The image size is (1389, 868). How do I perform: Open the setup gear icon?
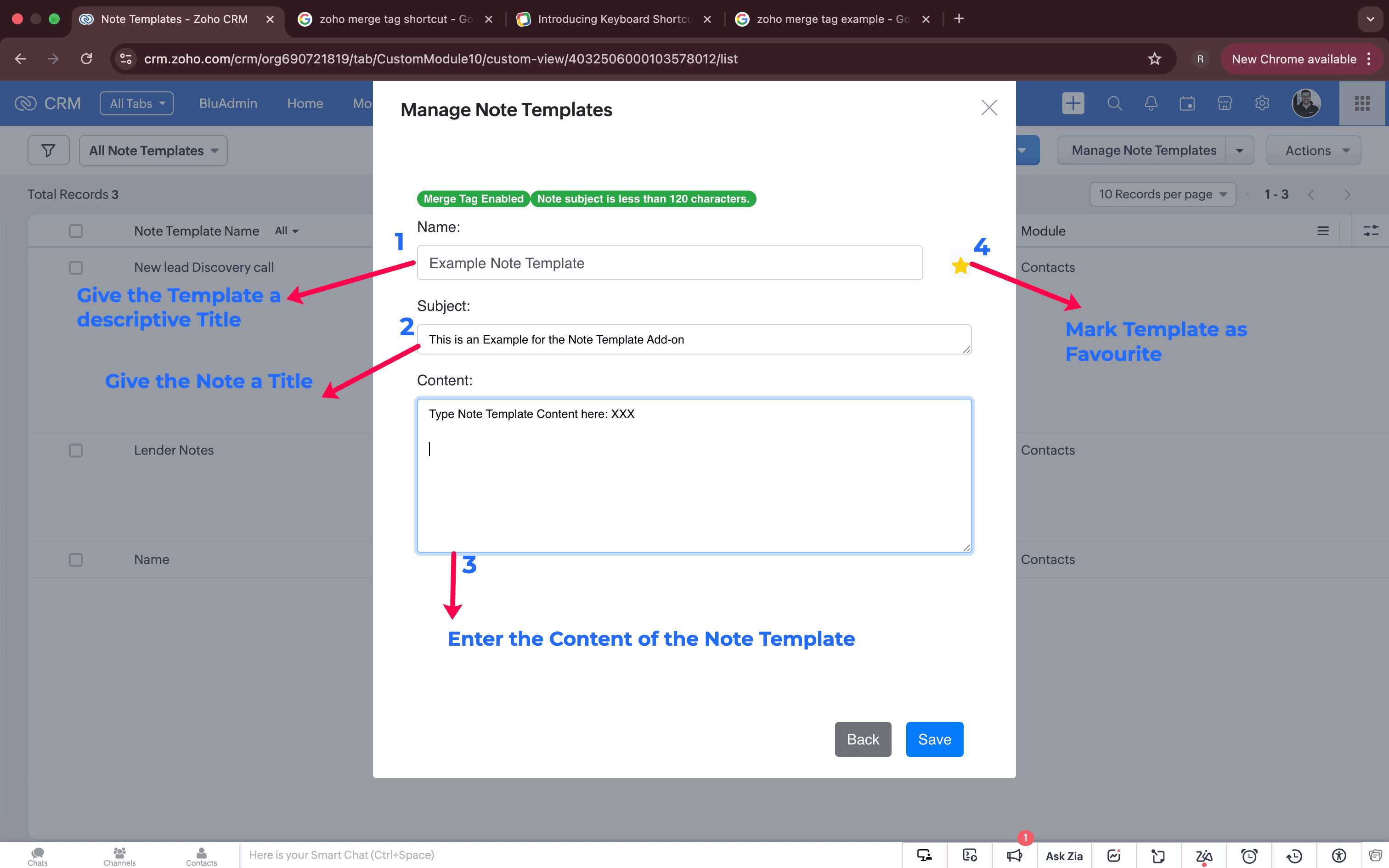(x=1262, y=103)
